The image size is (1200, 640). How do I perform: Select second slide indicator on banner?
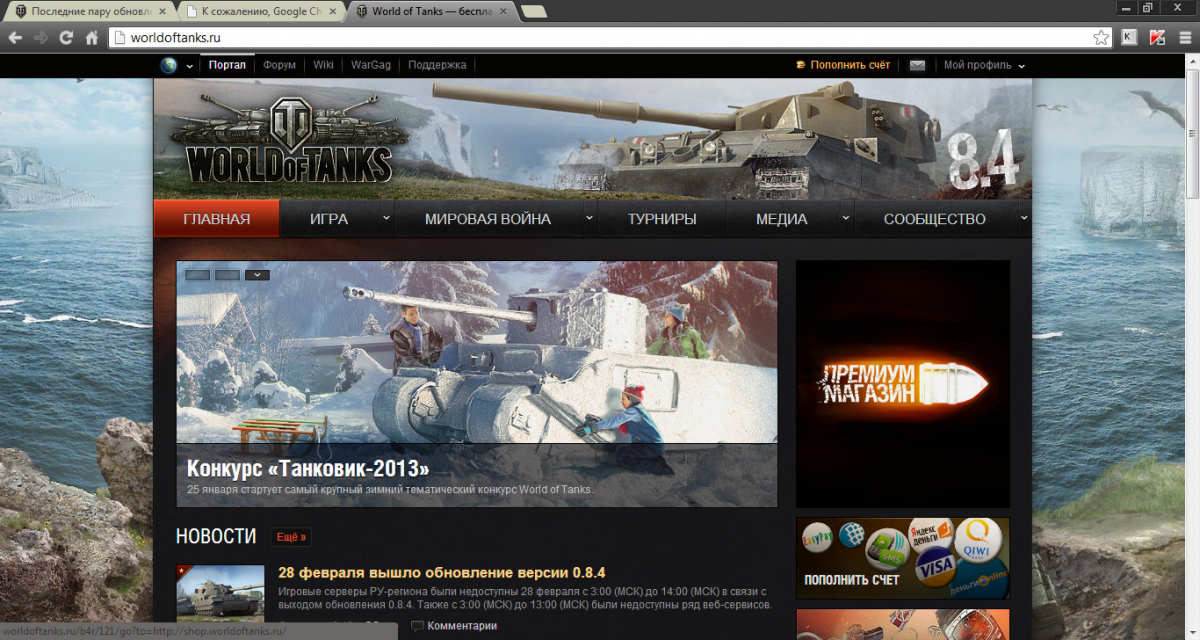[227, 274]
